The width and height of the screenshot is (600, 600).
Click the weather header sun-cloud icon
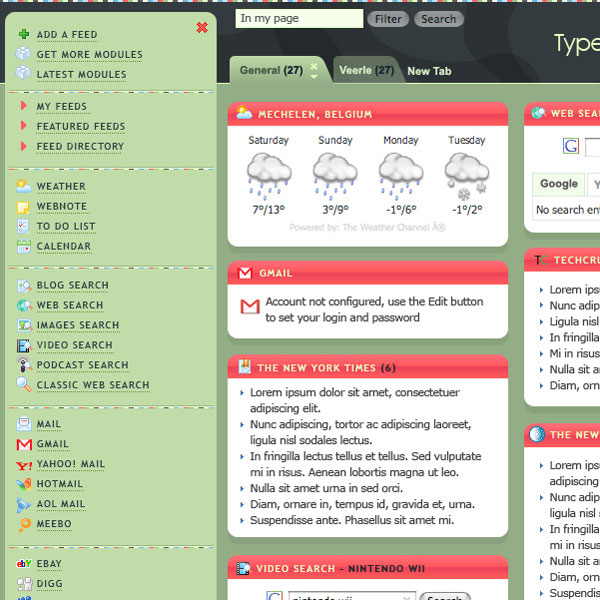[x=244, y=112]
